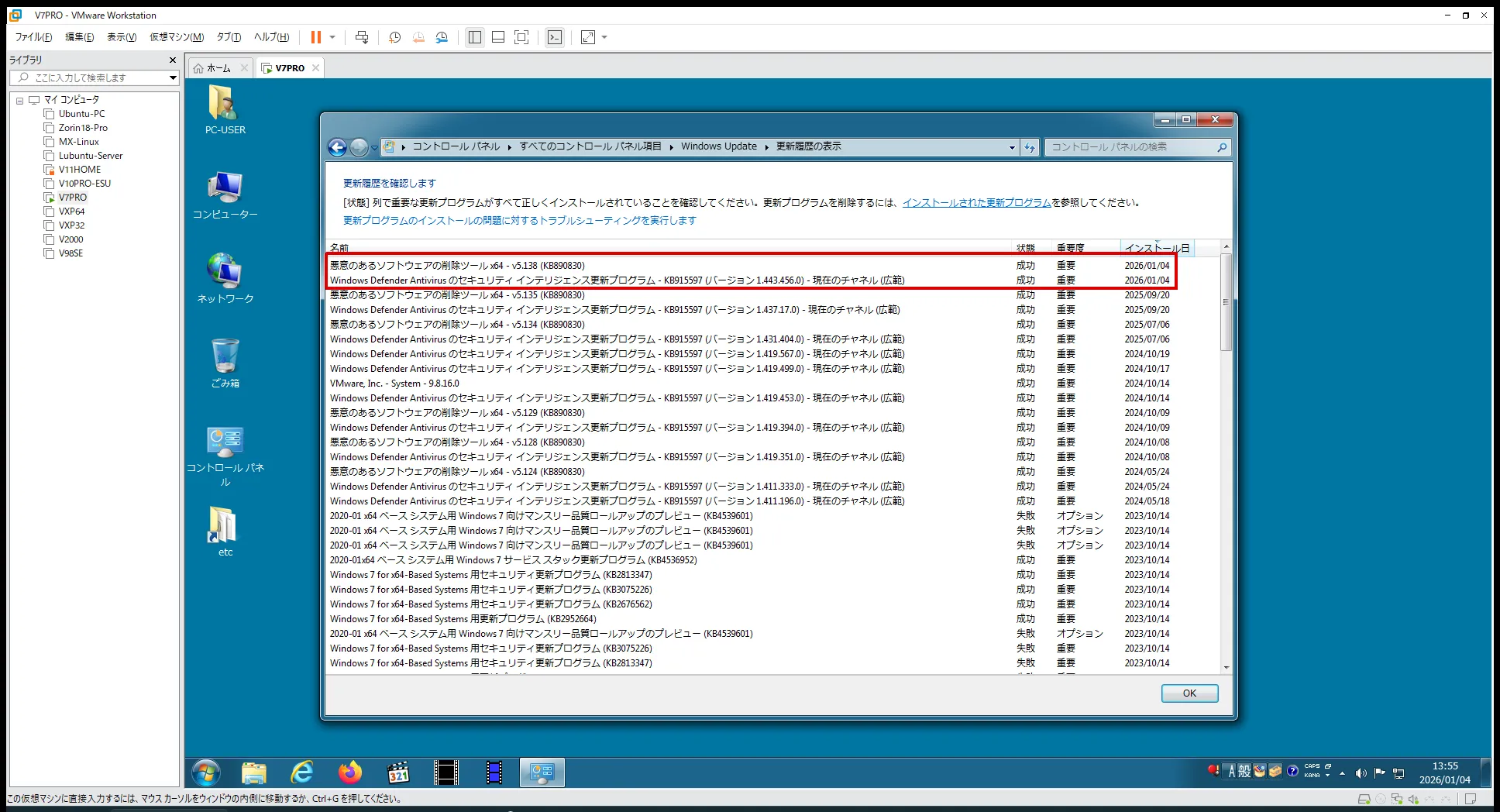Switch to full screen mode
This screenshot has height=812, width=1500.
521,37
